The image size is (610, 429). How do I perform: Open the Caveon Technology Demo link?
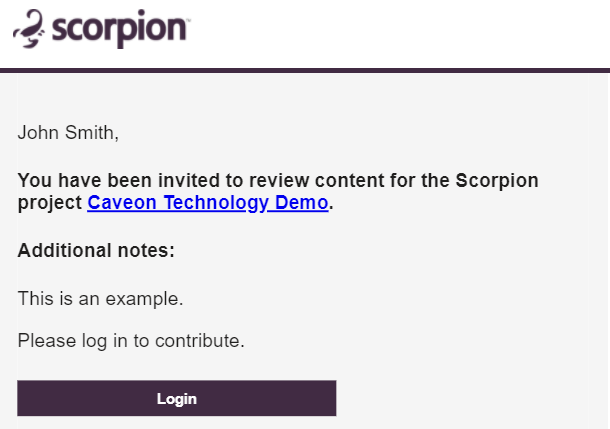[x=208, y=203]
